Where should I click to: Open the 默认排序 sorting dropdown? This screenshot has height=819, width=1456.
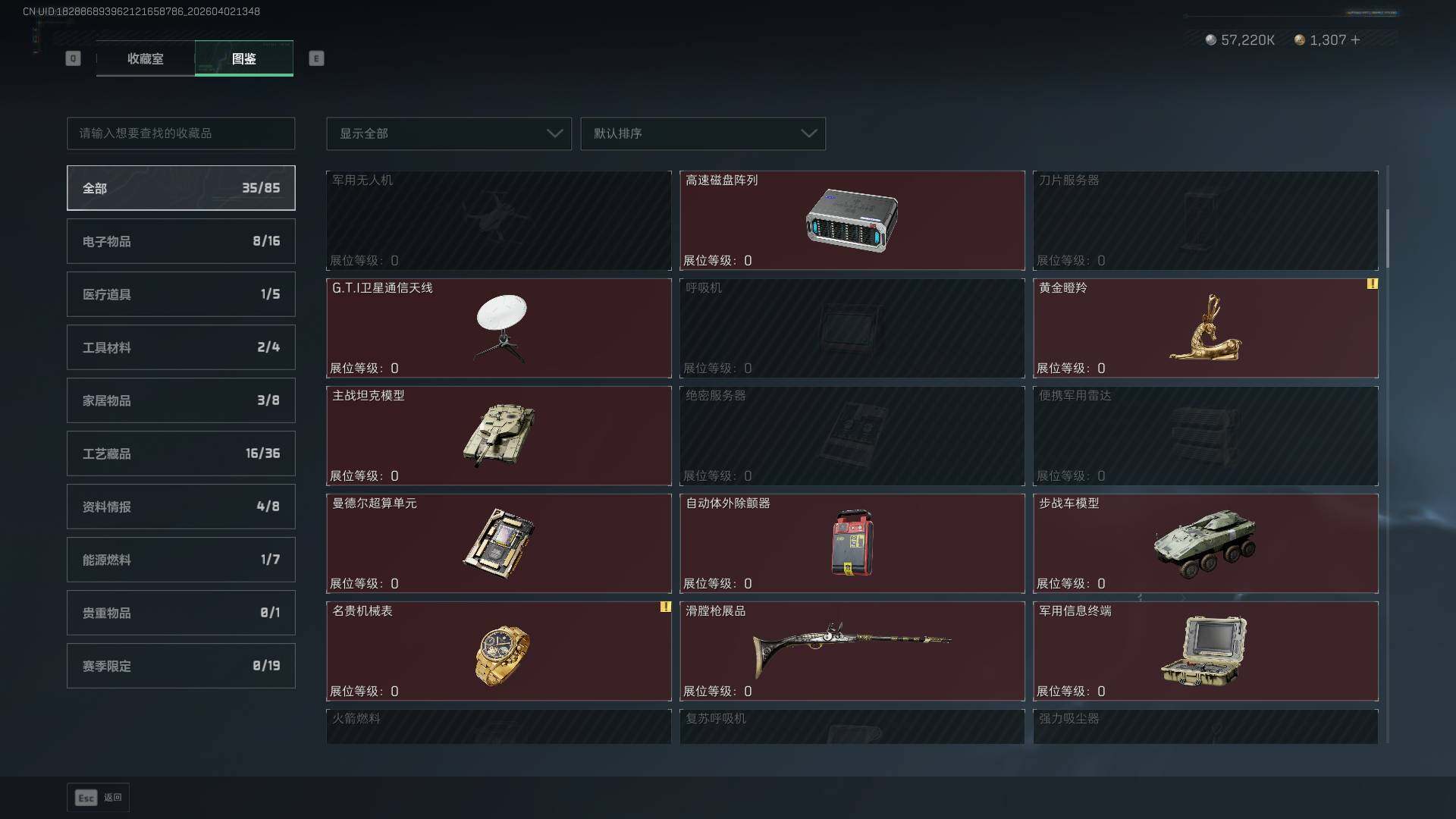(x=703, y=133)
